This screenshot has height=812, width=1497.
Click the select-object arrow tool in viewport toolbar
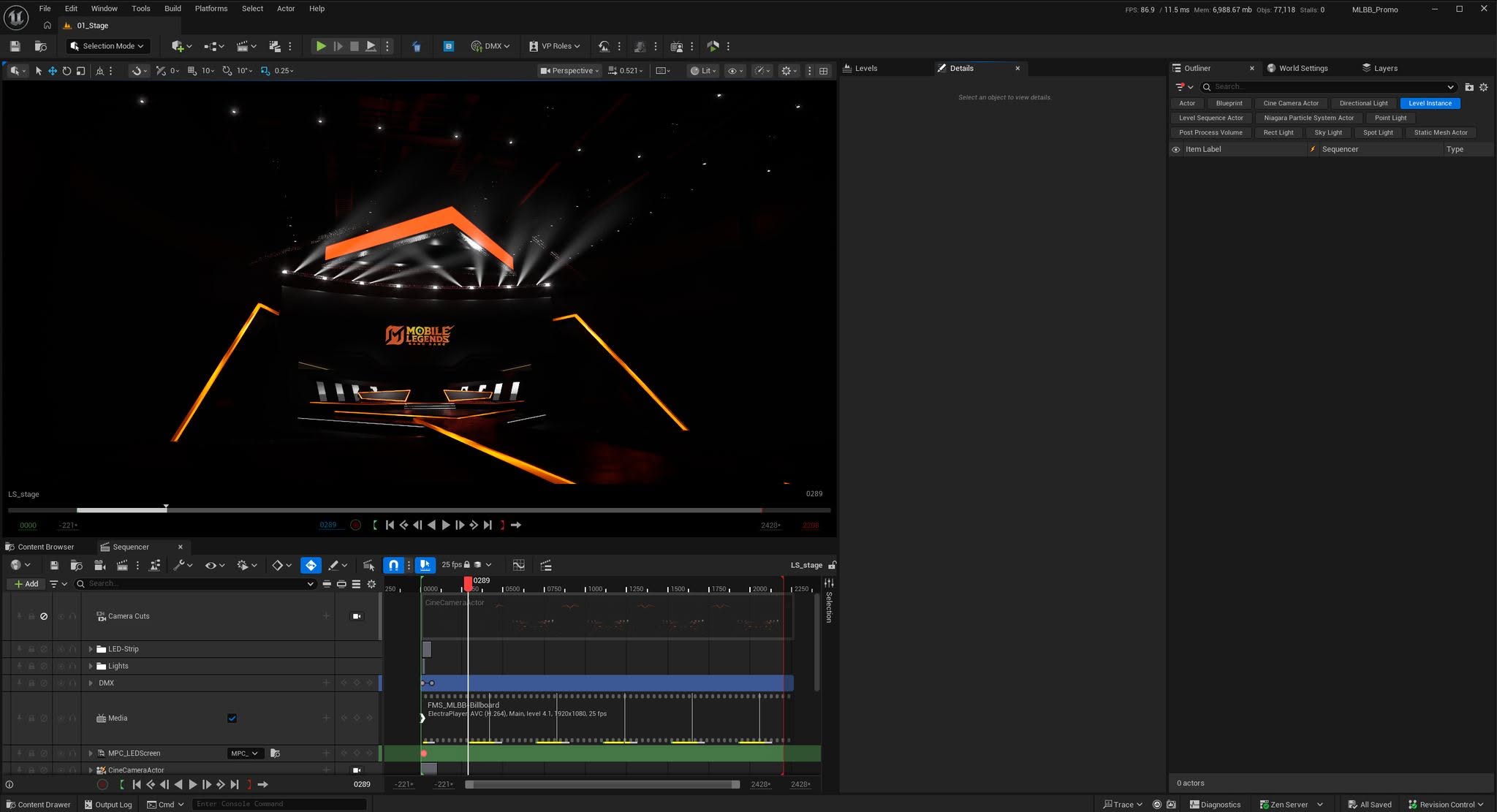point(39,71)
